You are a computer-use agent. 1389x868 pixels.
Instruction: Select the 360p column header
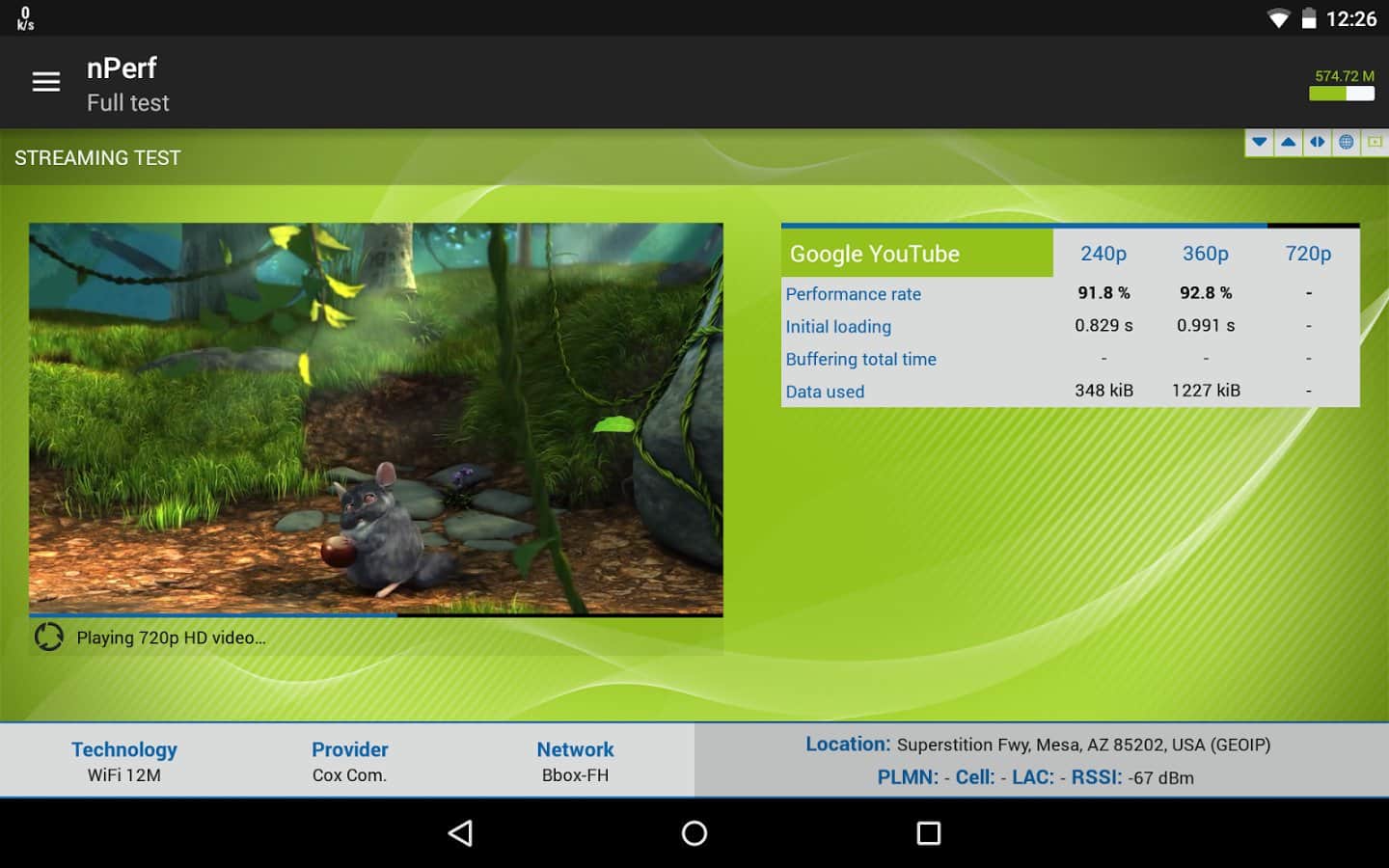pyautogui.click(x=1206, y=254)
